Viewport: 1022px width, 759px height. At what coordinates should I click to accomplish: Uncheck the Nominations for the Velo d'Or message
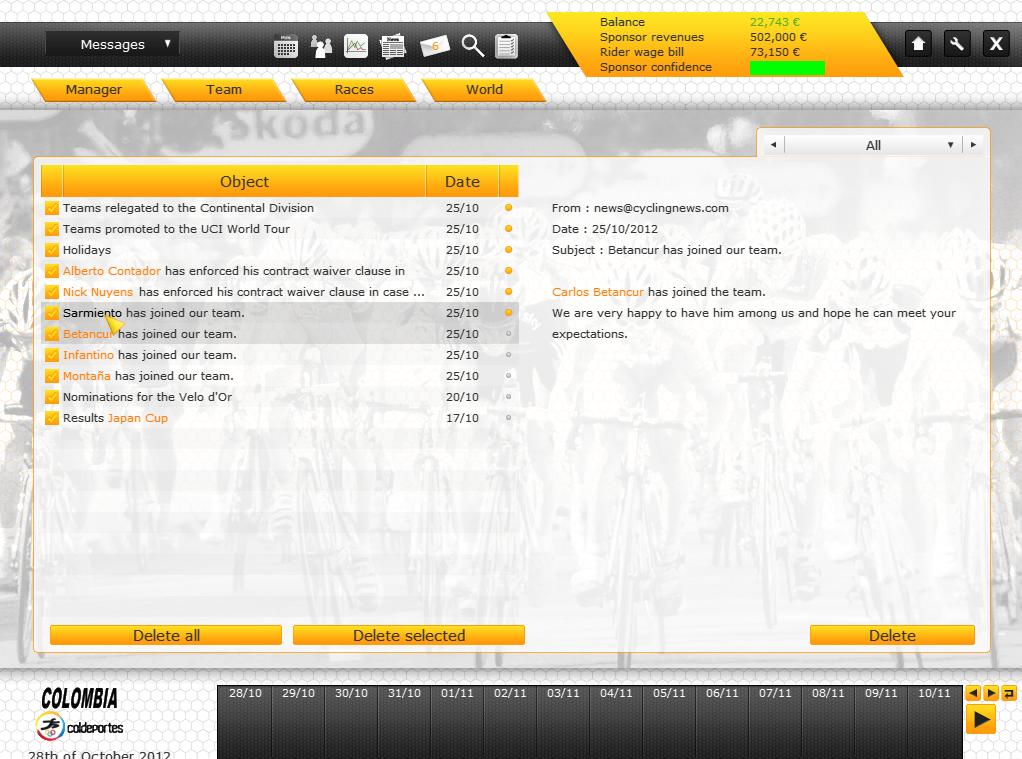point(52,397)
